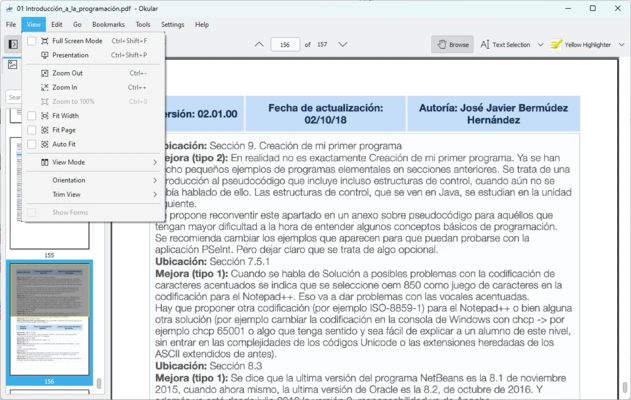Click the Yellow Highlighter pen icon
631x400 pixels.
[x=556, y=44]
